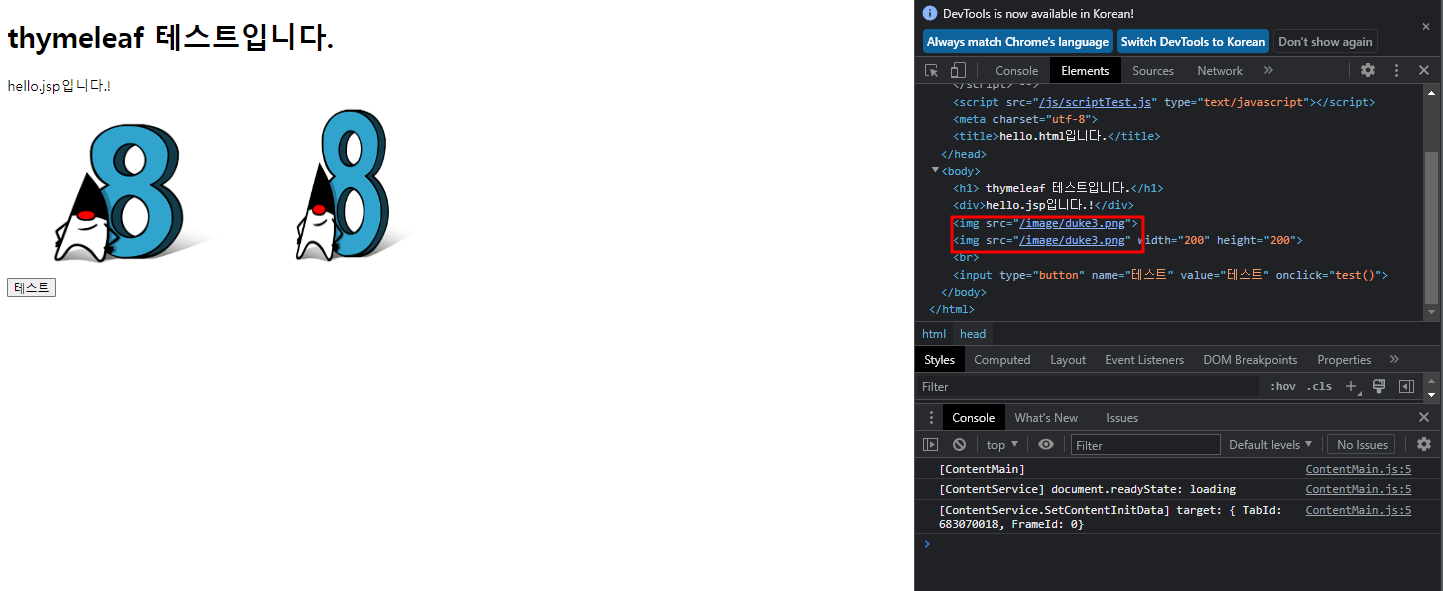This screenshot has width=1443, height=591.
Task: Open DevTools settings gear in top toolbar
Action: click(x=1368, y=70)
